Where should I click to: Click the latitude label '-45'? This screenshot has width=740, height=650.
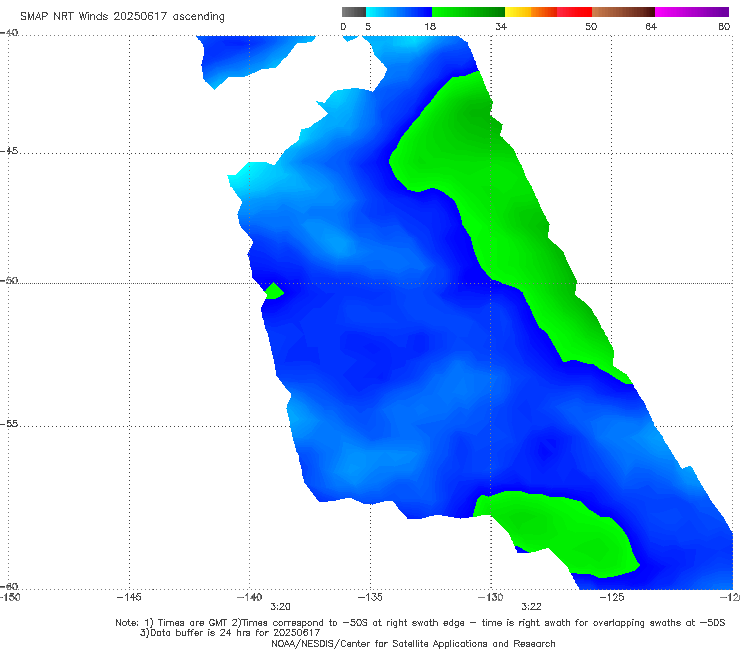(x=9, y=151)
